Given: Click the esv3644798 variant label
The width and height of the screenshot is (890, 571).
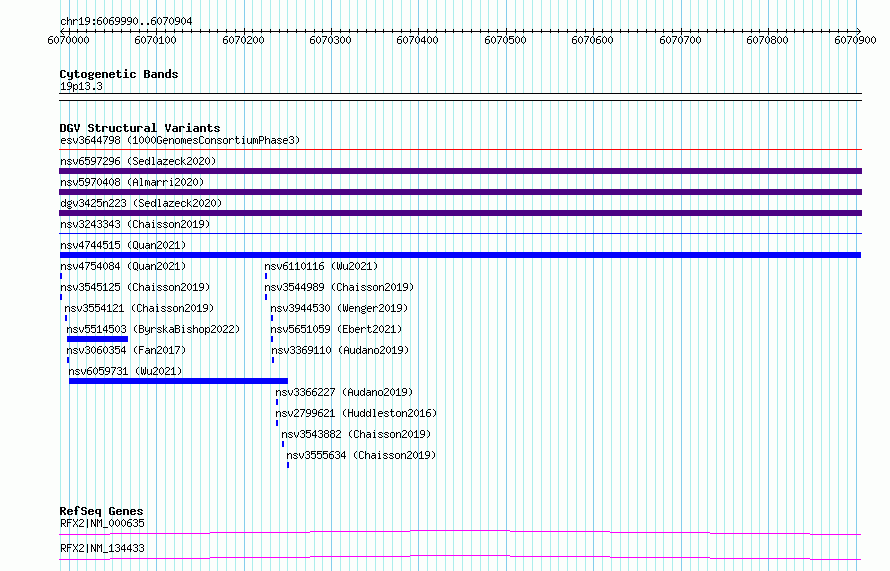Looking at the screenshot, I should coord(180,140).
